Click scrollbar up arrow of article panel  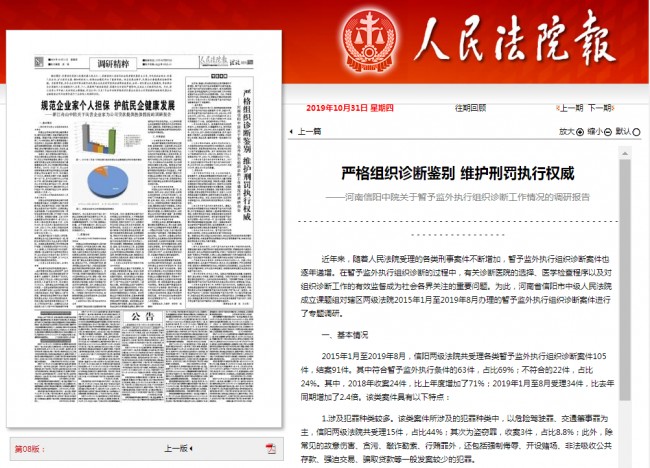pyautogui.click(x=625, y=153)
